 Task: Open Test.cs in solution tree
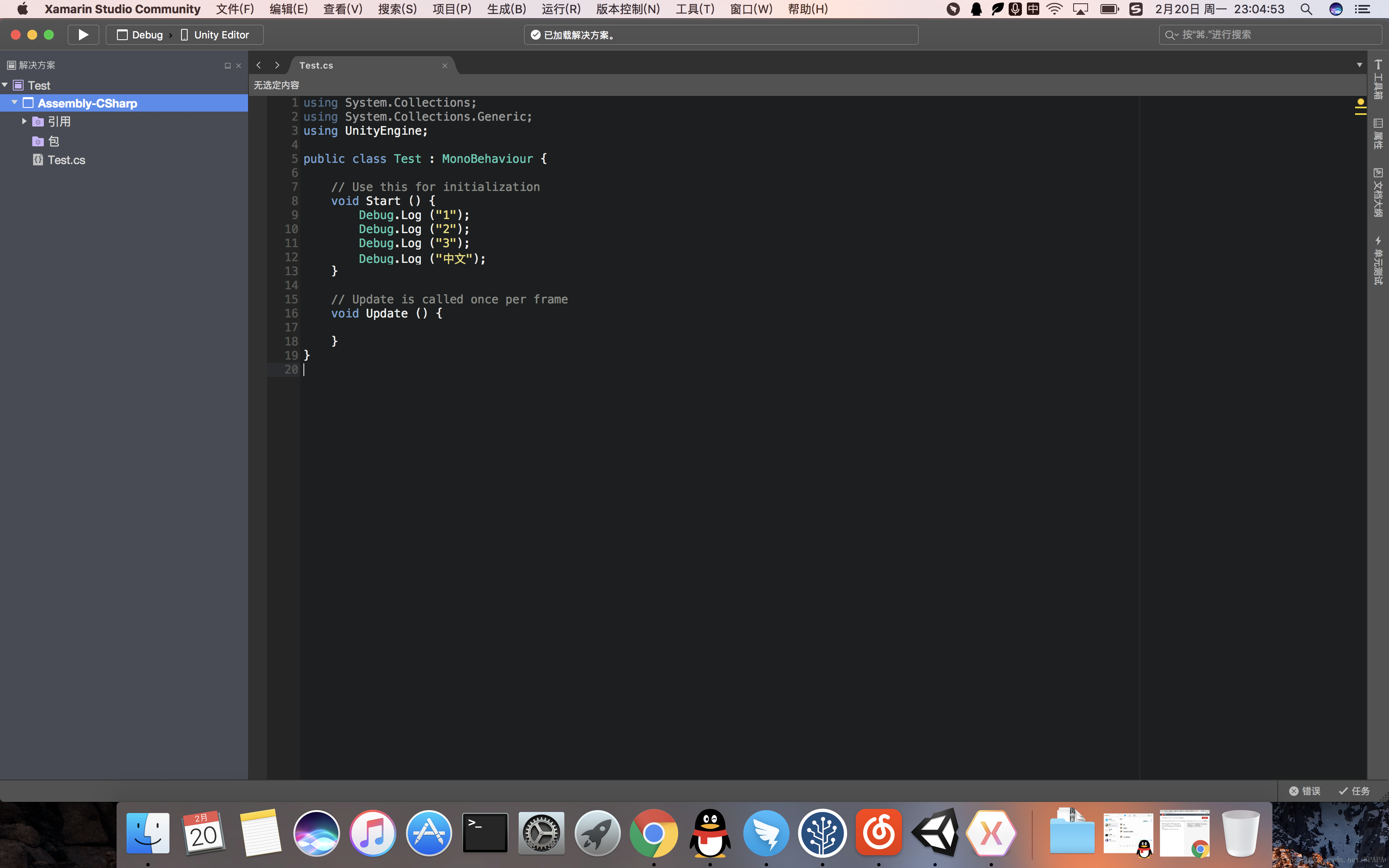coord(59,160)
